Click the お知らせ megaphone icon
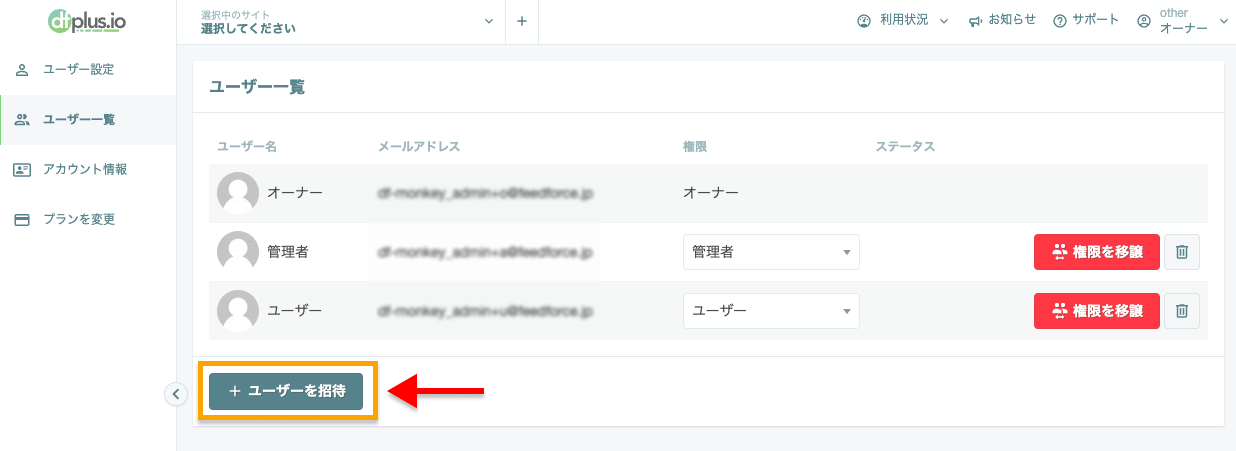This screenshot has height=451, width=1236. tap(975, 21)
